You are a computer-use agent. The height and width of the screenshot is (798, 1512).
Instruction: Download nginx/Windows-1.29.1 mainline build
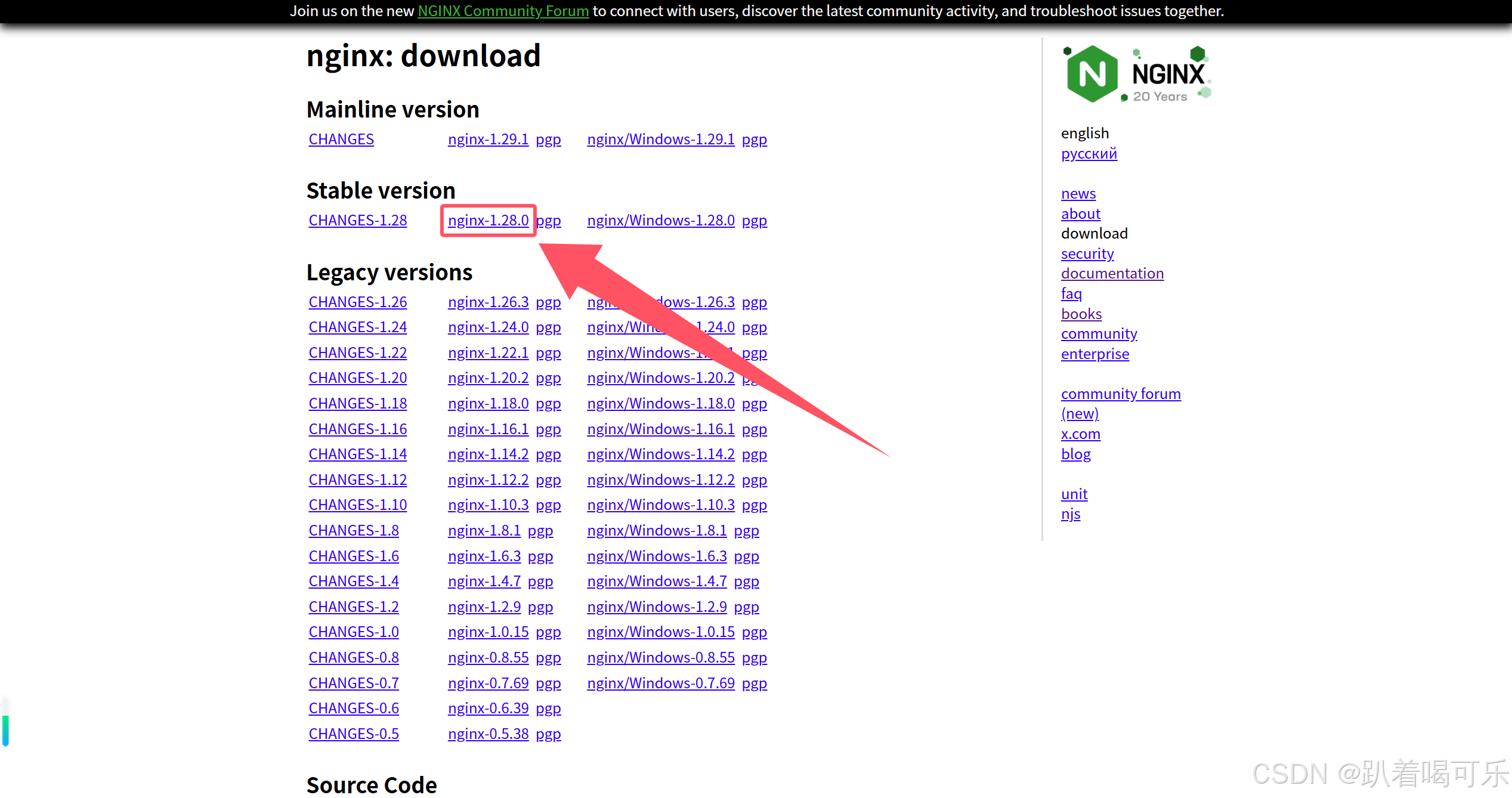click(660, 140)
